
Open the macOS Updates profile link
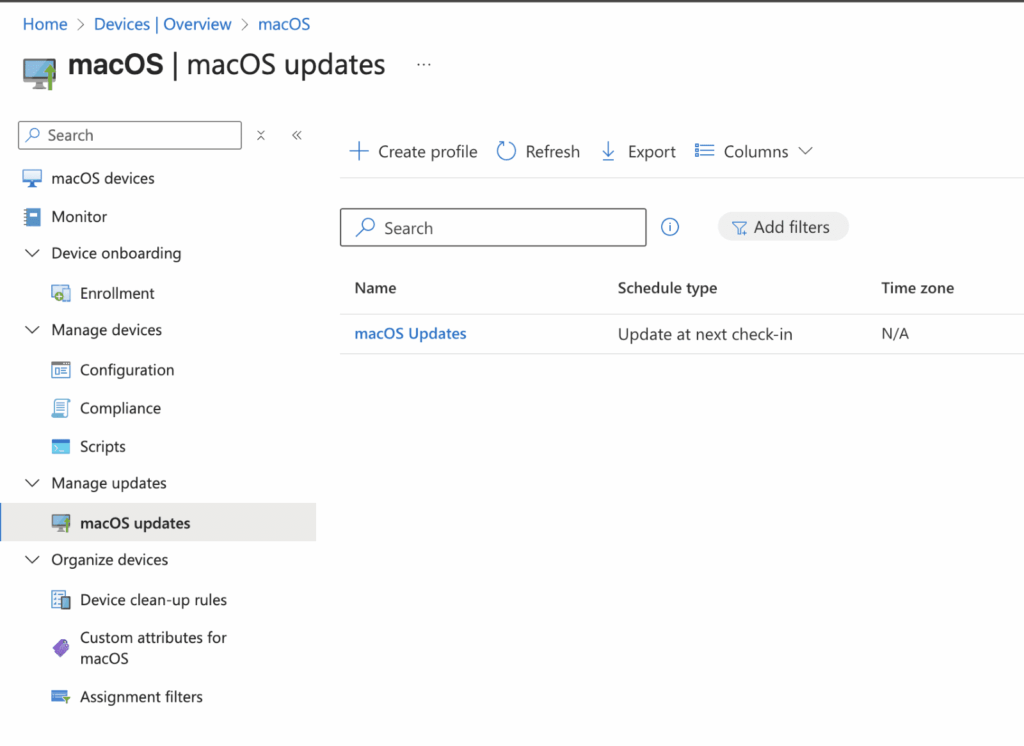(410, 333)
